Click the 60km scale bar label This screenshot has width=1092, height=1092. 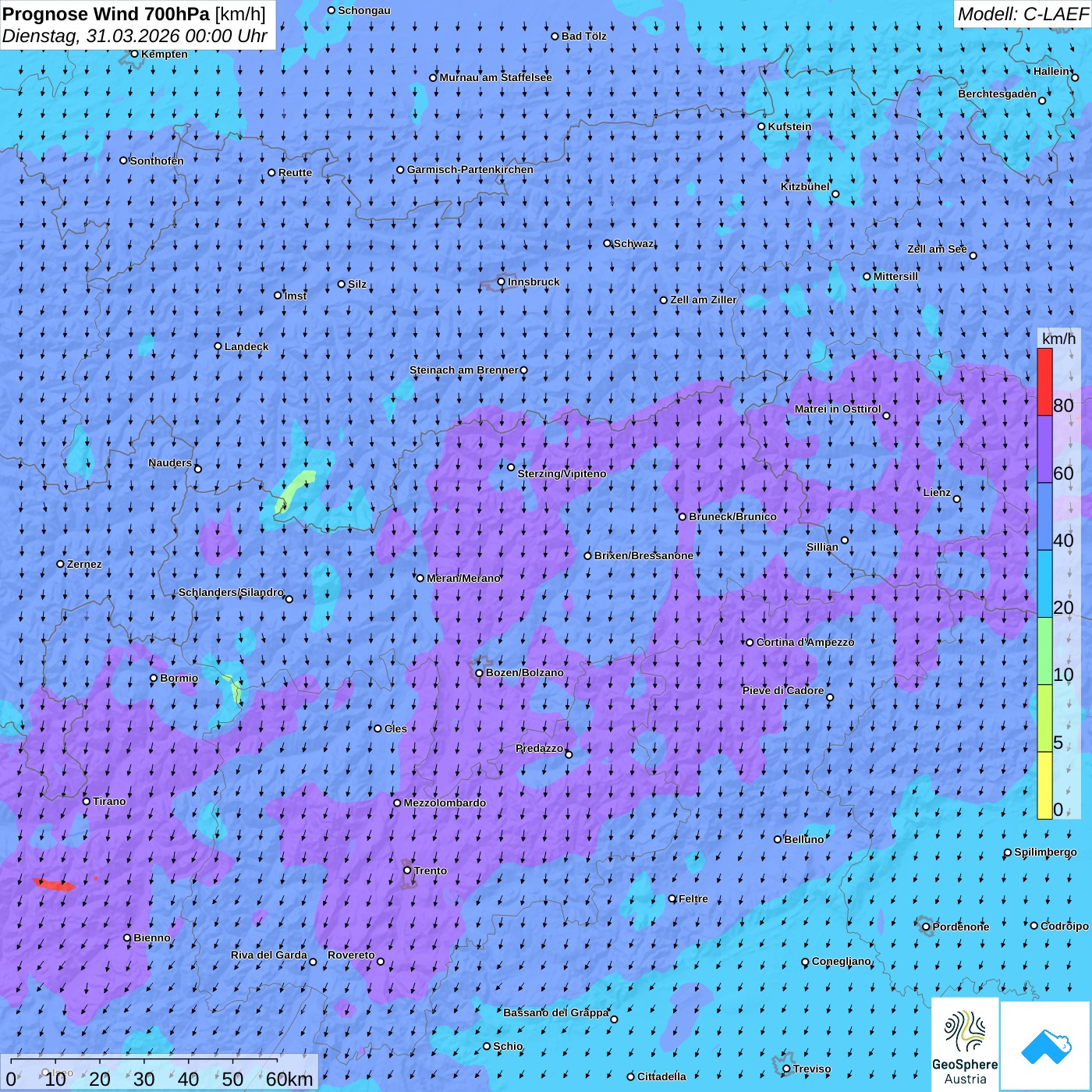(289, 1079)
